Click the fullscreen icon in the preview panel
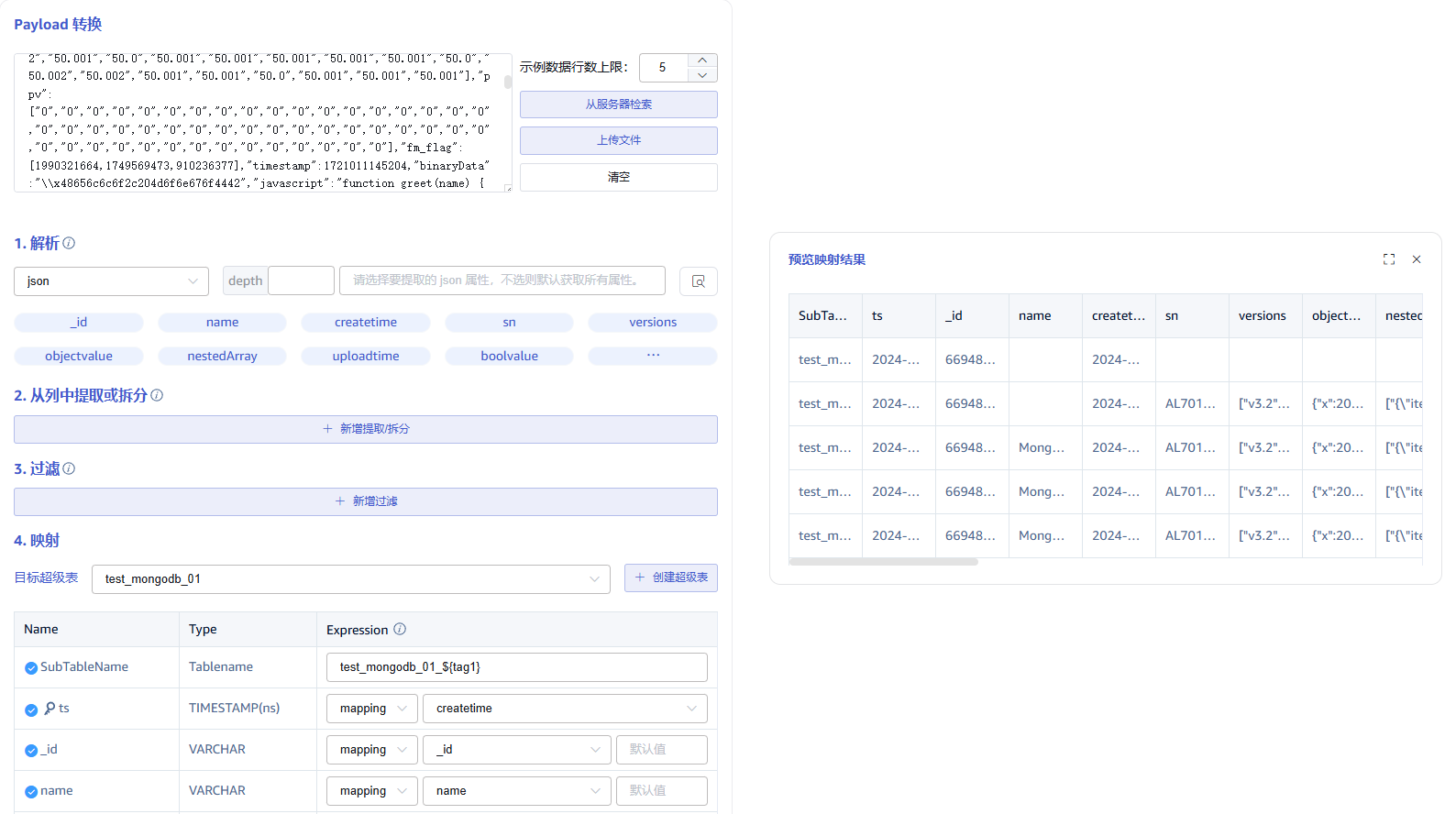 click(1388, 259)
